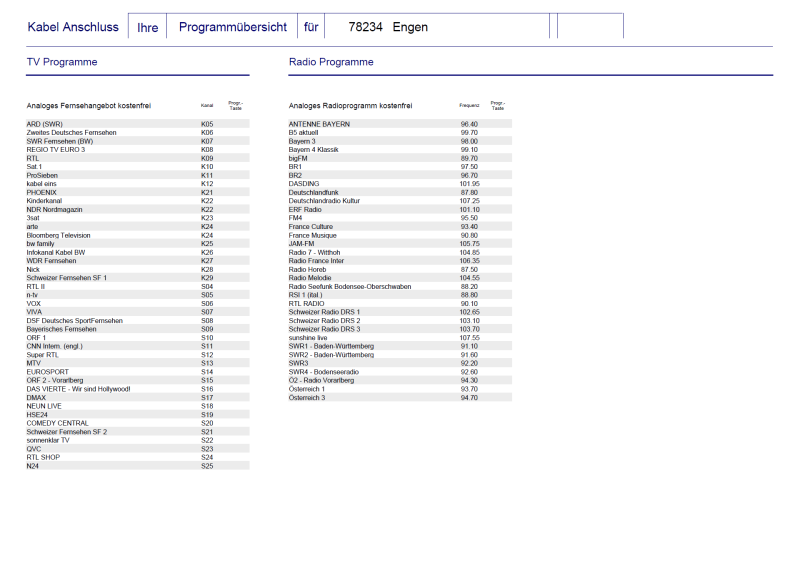The width and height of the screenshot is (800, 565).
Task: Click the 'sunshine live' station
Action: point(308,338)
